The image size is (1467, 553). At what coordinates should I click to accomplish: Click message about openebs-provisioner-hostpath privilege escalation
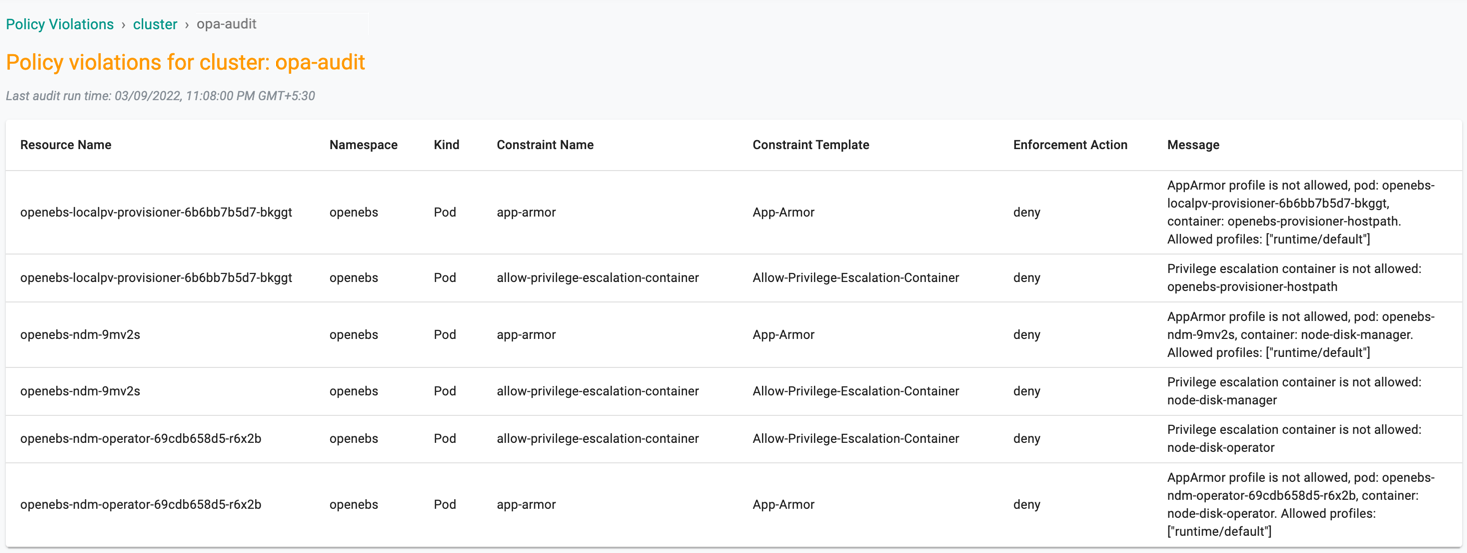(x=1294, y=278)
